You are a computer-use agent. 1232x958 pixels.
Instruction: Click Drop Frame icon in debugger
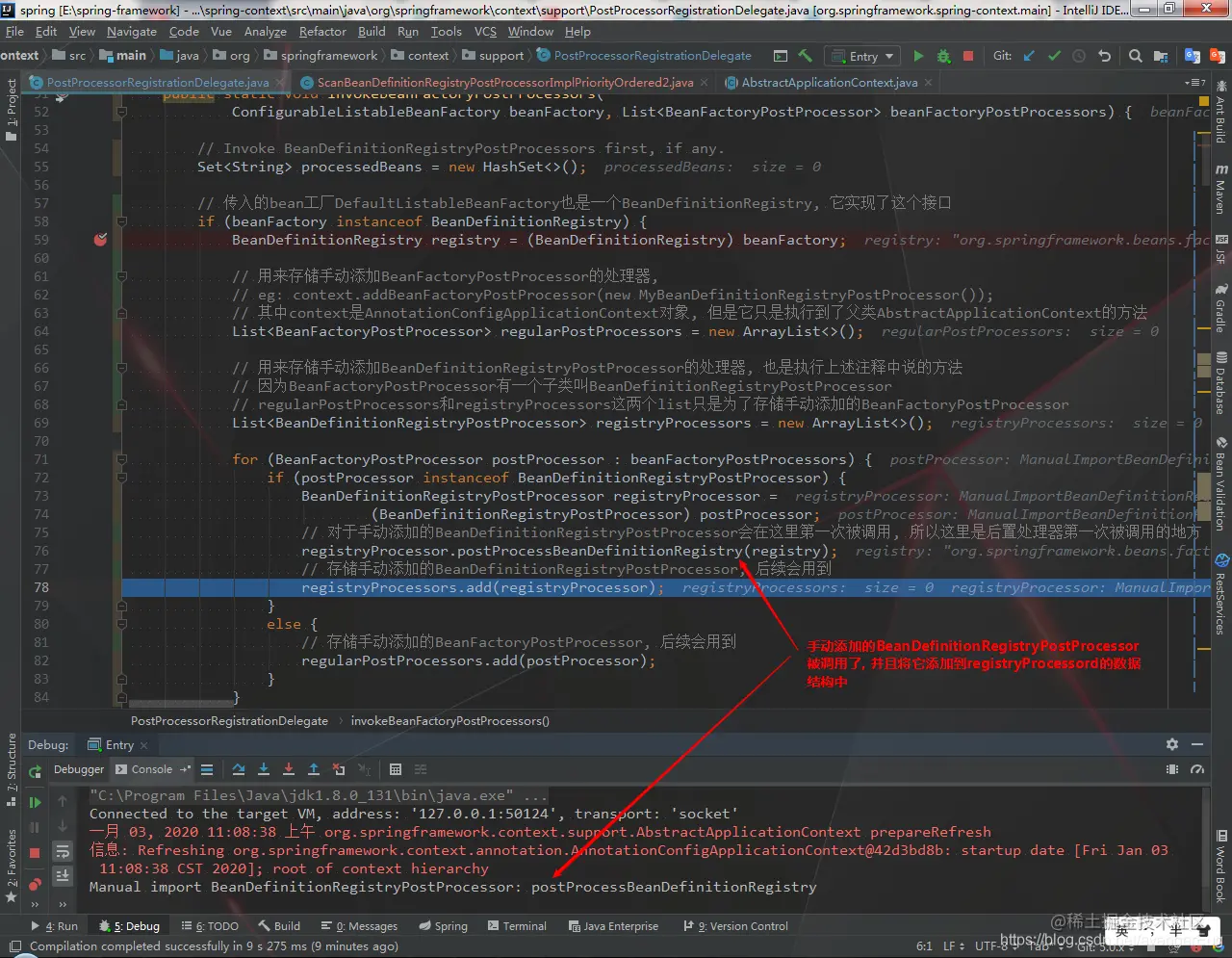339,769
